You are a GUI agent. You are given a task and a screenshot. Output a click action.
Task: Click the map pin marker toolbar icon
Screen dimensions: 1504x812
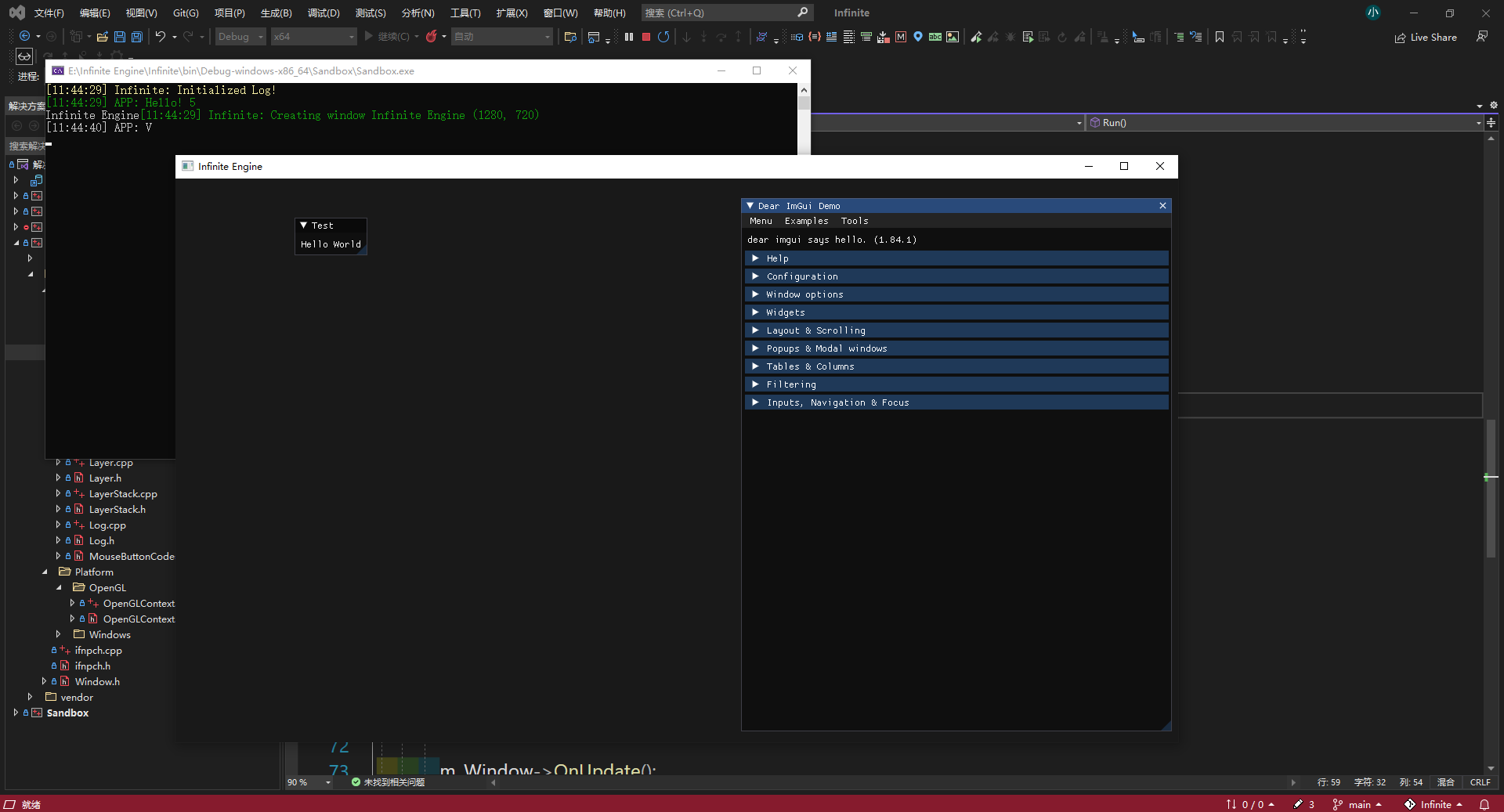(918, 37)
